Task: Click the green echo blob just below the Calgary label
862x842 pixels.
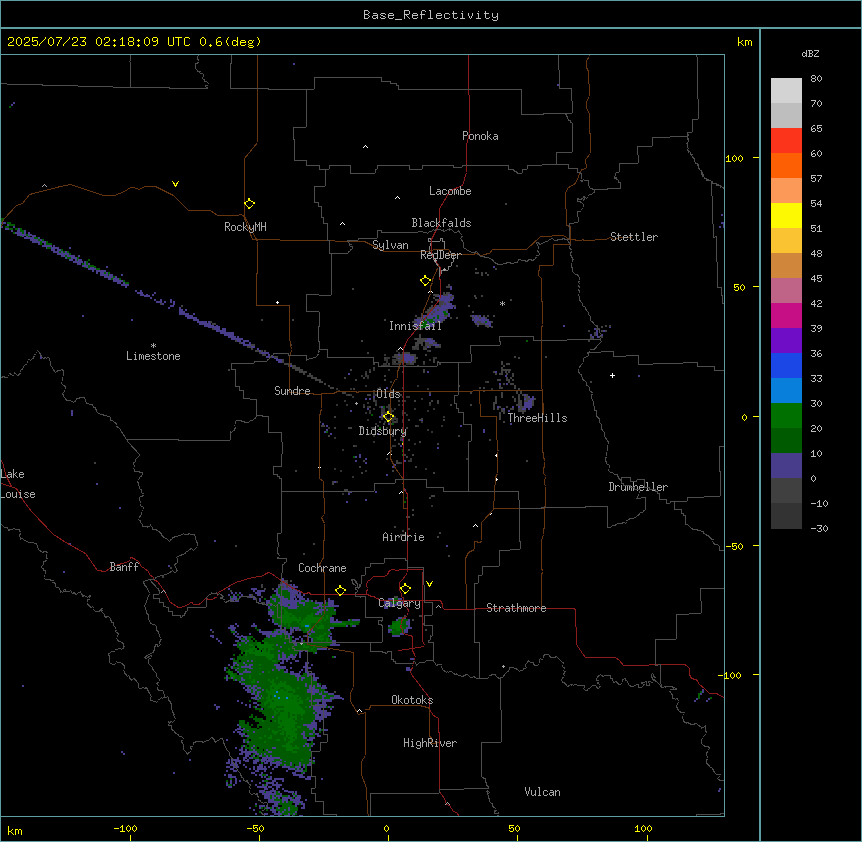Action: pyautogui.click(x=400, y=626)
